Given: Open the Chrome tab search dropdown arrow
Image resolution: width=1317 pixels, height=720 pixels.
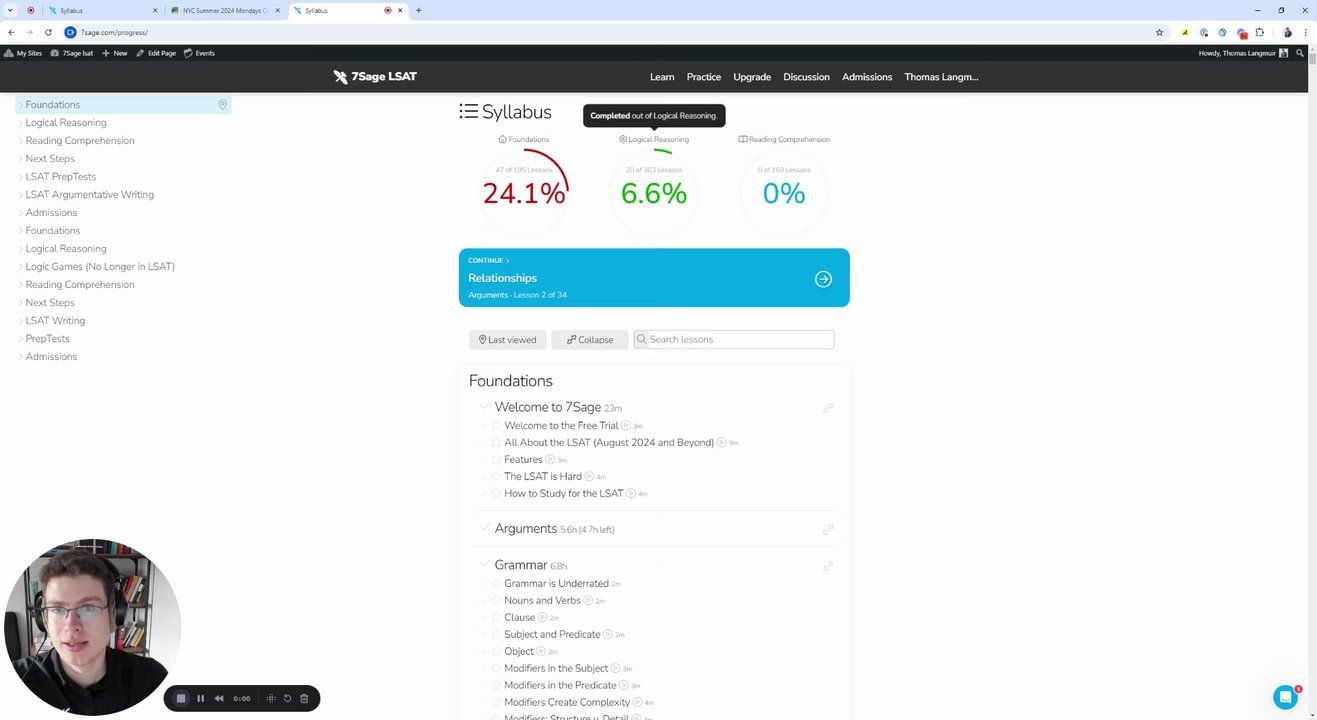Looking at the screenshot, I should pos(10,10).
